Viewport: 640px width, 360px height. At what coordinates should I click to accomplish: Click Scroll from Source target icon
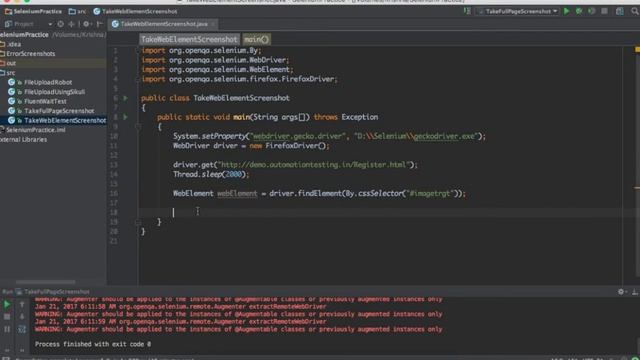60,24
